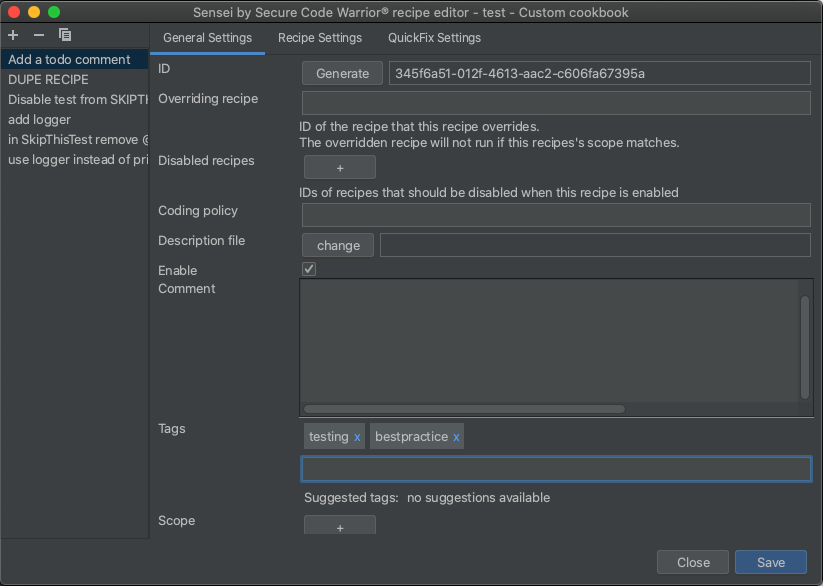This screenshot has width=823, height=586.
Task: Remove the testing tag via x
Action: [x=357, y=437]
